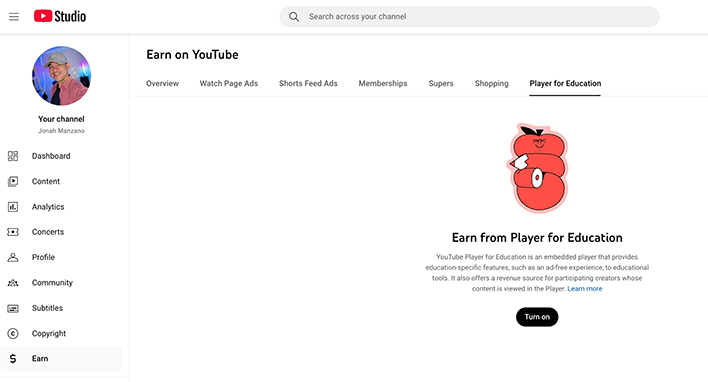Click the red apple mascot illustration
Screen dimensions: 708x382
(537, 168)
